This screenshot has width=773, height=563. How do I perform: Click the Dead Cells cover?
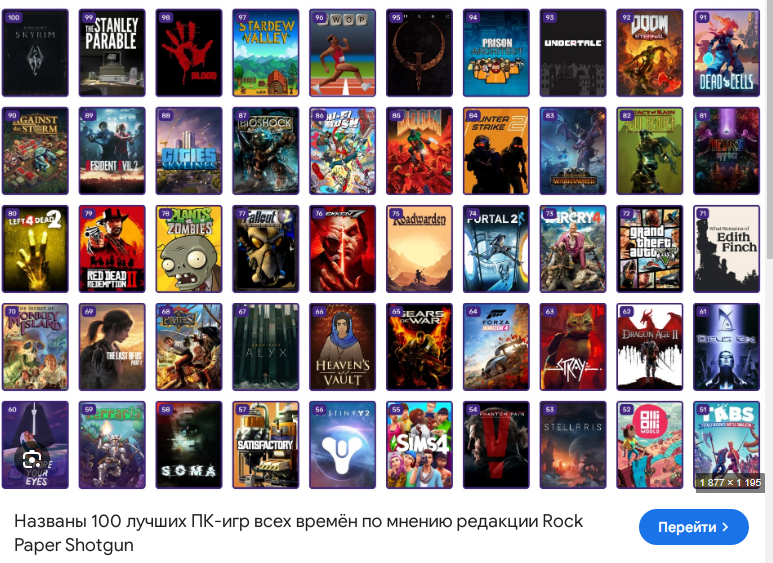click(x=726, y=53)
